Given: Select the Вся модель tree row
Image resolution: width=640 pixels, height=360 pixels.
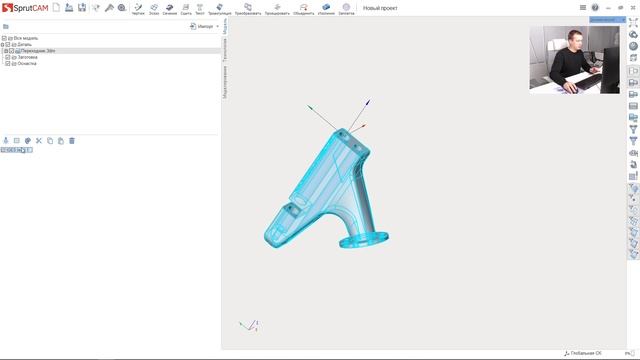Looking at the screenshot, I should tap(110, 38).
